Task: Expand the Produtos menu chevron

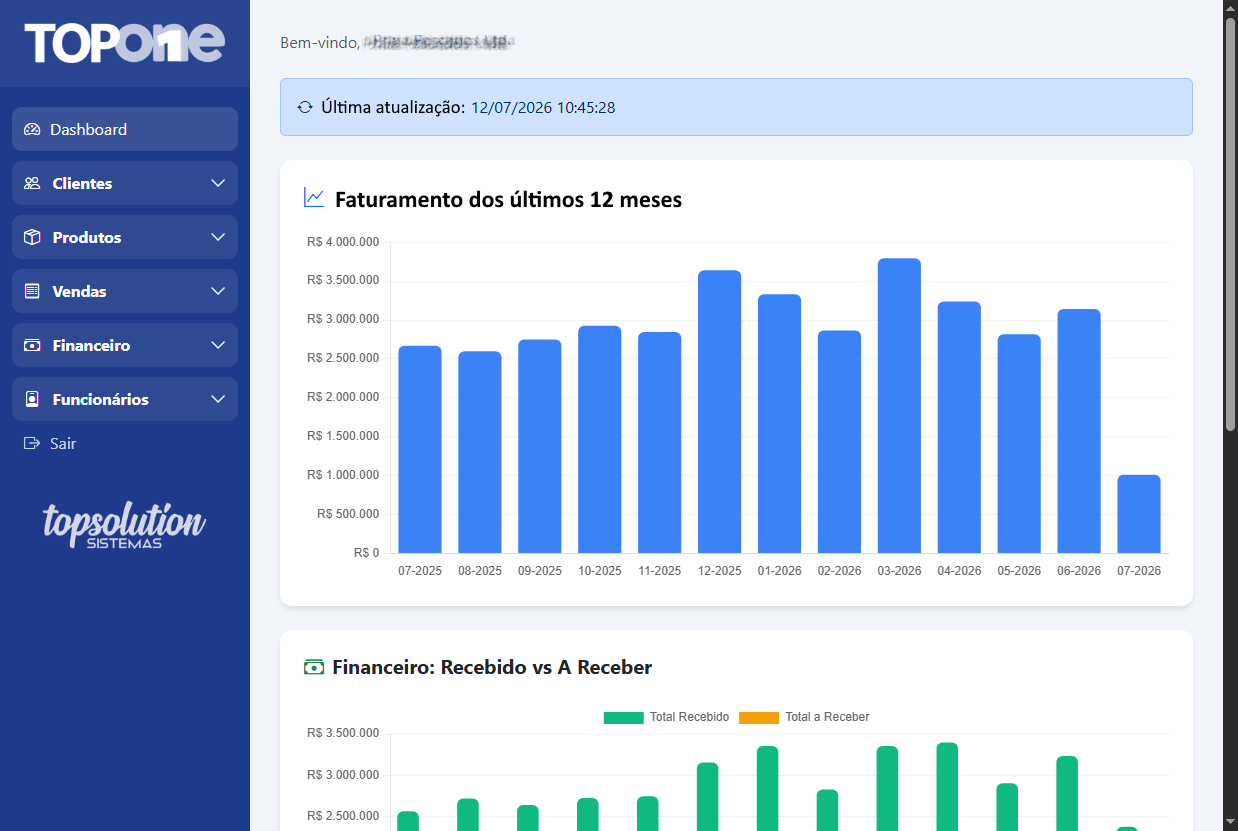Action: [219, 237]
